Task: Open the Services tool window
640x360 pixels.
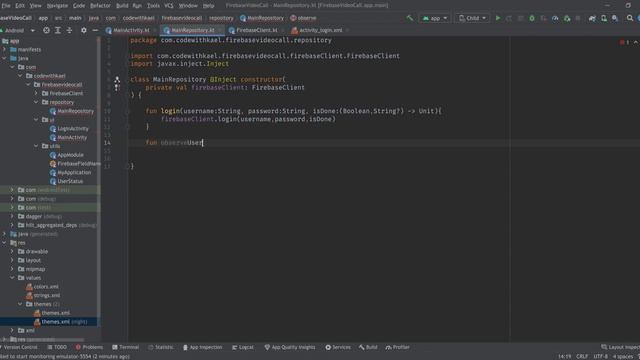Action: [338, 347]
